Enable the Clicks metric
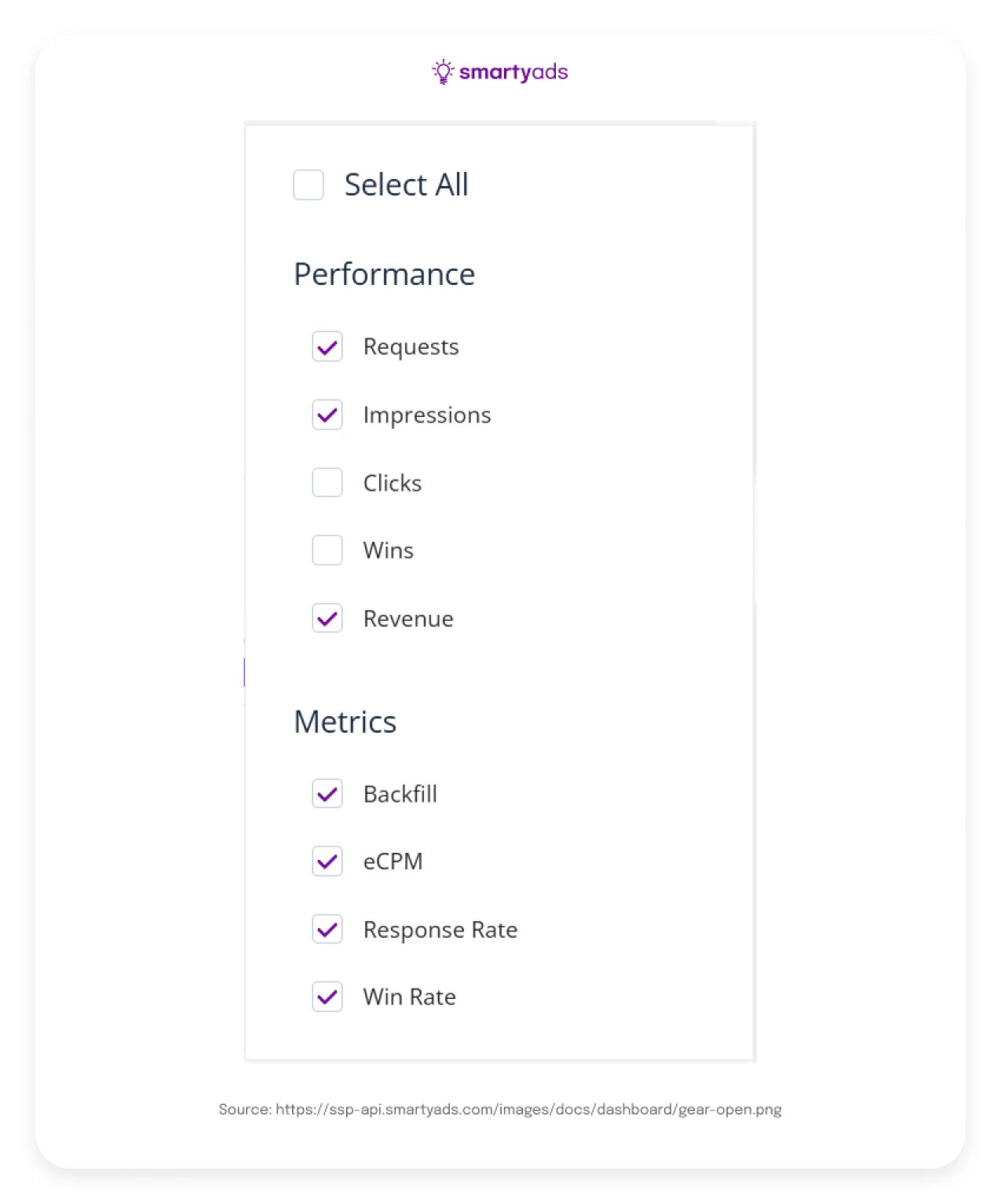1001x1204 pixels. [327, 482]
